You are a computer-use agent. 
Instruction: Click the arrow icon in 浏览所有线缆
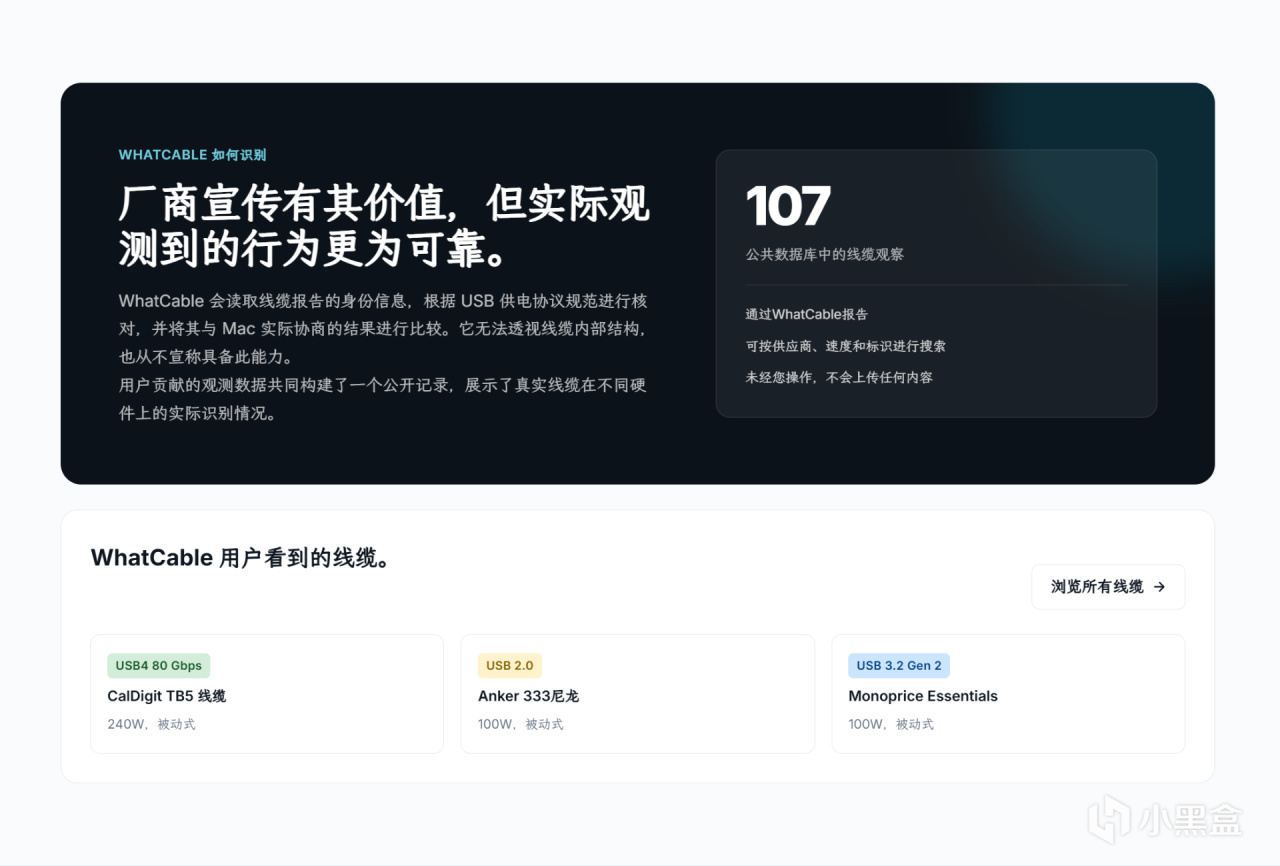(x=1159, y=587)
